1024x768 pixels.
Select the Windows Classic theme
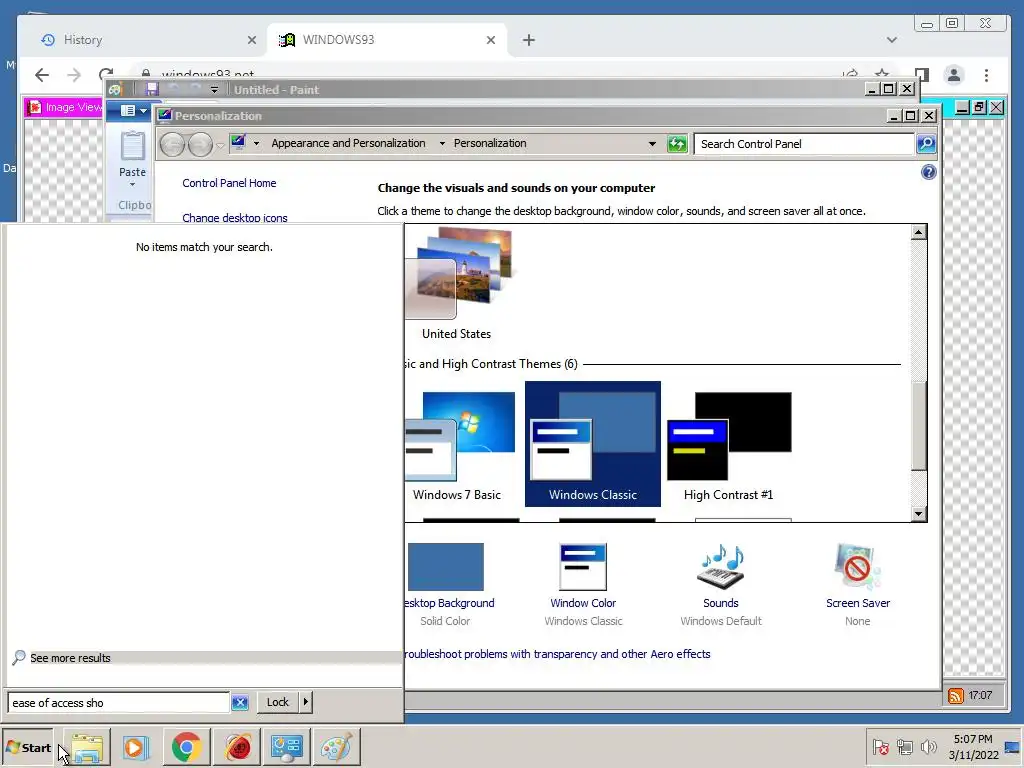[592, 444]
